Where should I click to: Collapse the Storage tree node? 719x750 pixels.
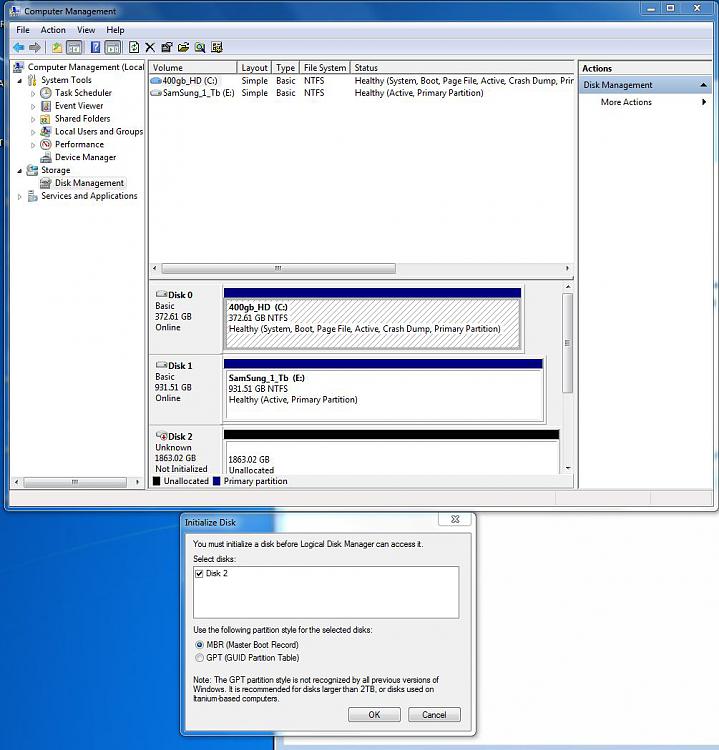(20, 171)
